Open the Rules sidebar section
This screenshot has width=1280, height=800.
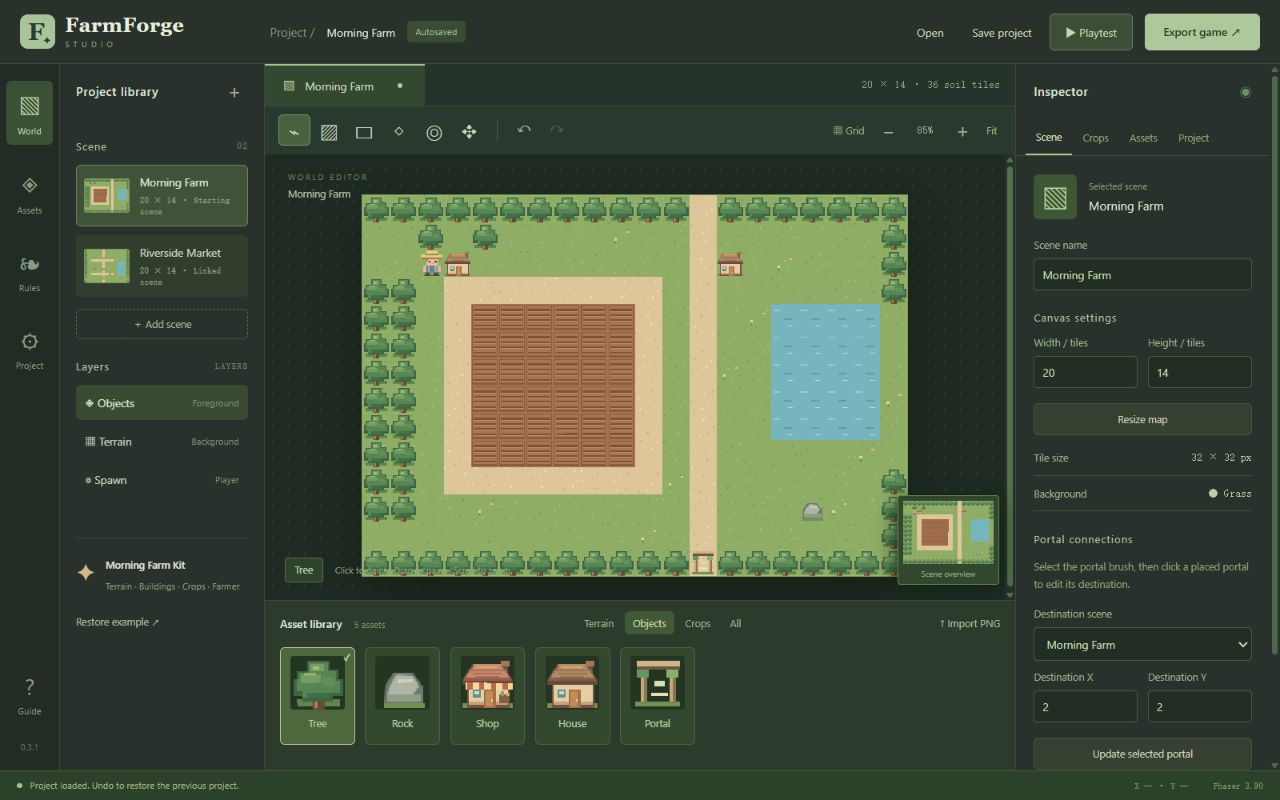click(30, 271)
